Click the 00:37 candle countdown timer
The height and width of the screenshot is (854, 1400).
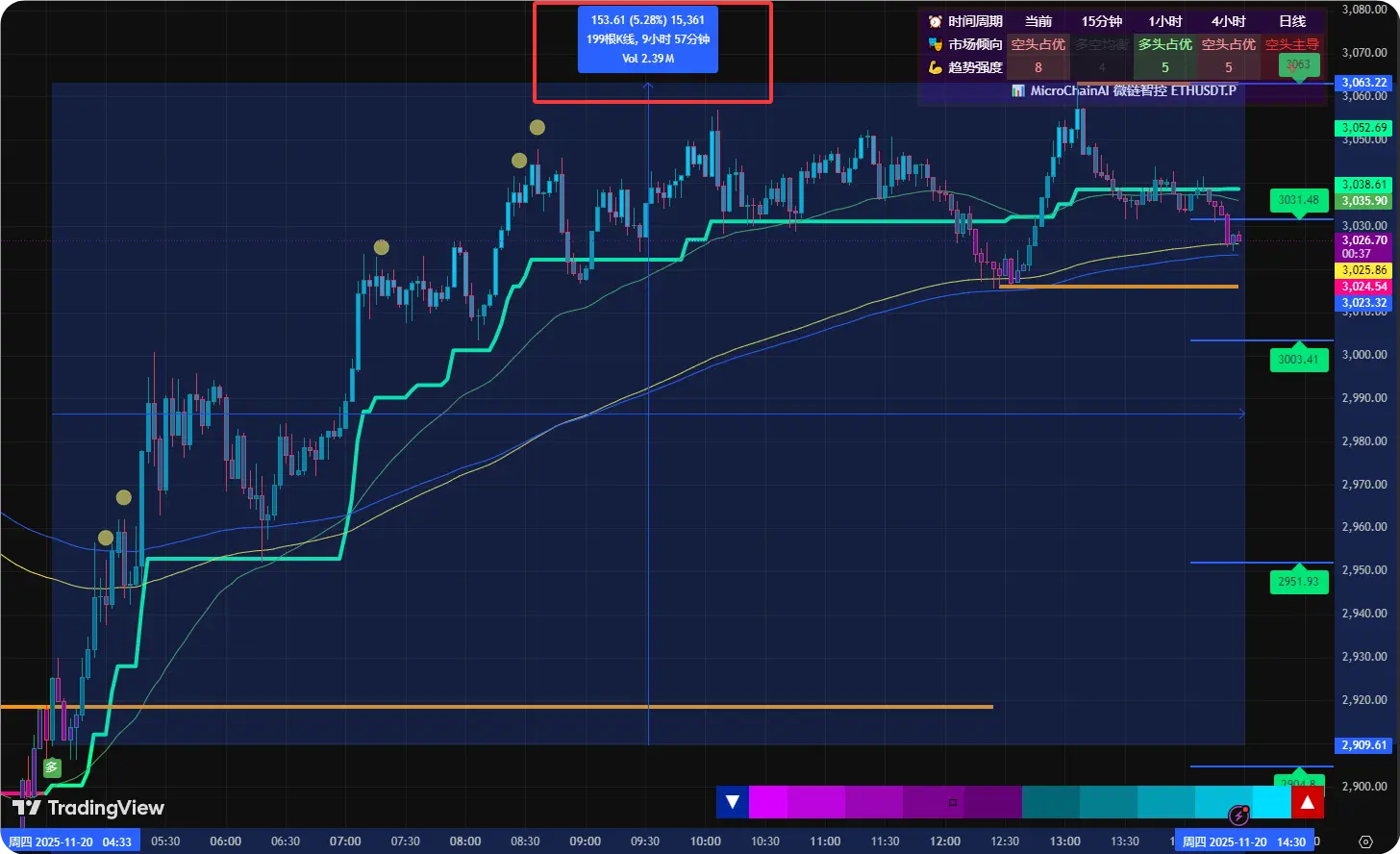(x=1356, y=254)
